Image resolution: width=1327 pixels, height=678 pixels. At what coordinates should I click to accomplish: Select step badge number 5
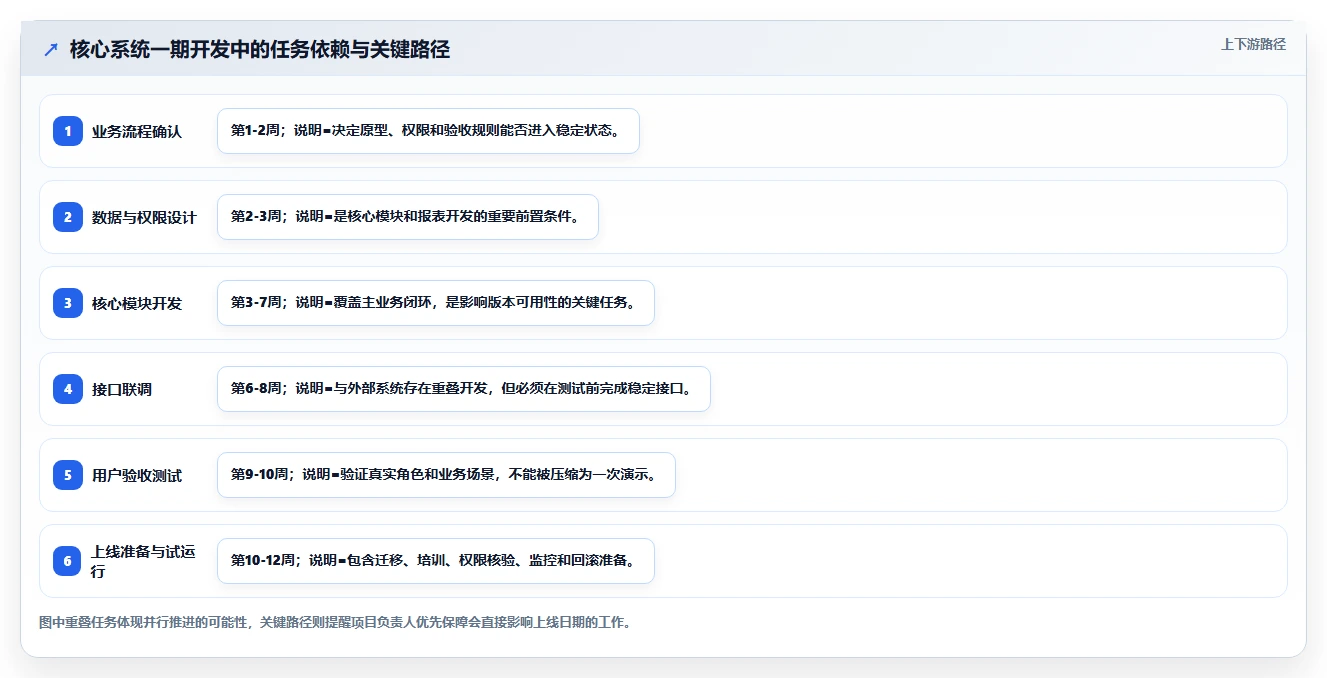(x=68, y=475)
